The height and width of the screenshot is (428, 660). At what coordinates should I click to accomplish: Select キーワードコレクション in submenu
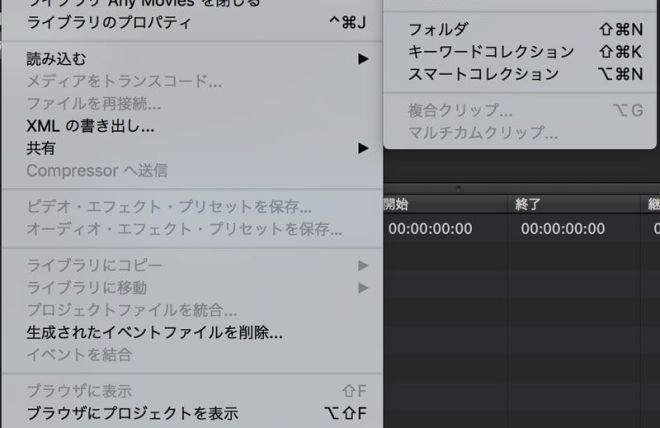(x=491, y=51)
